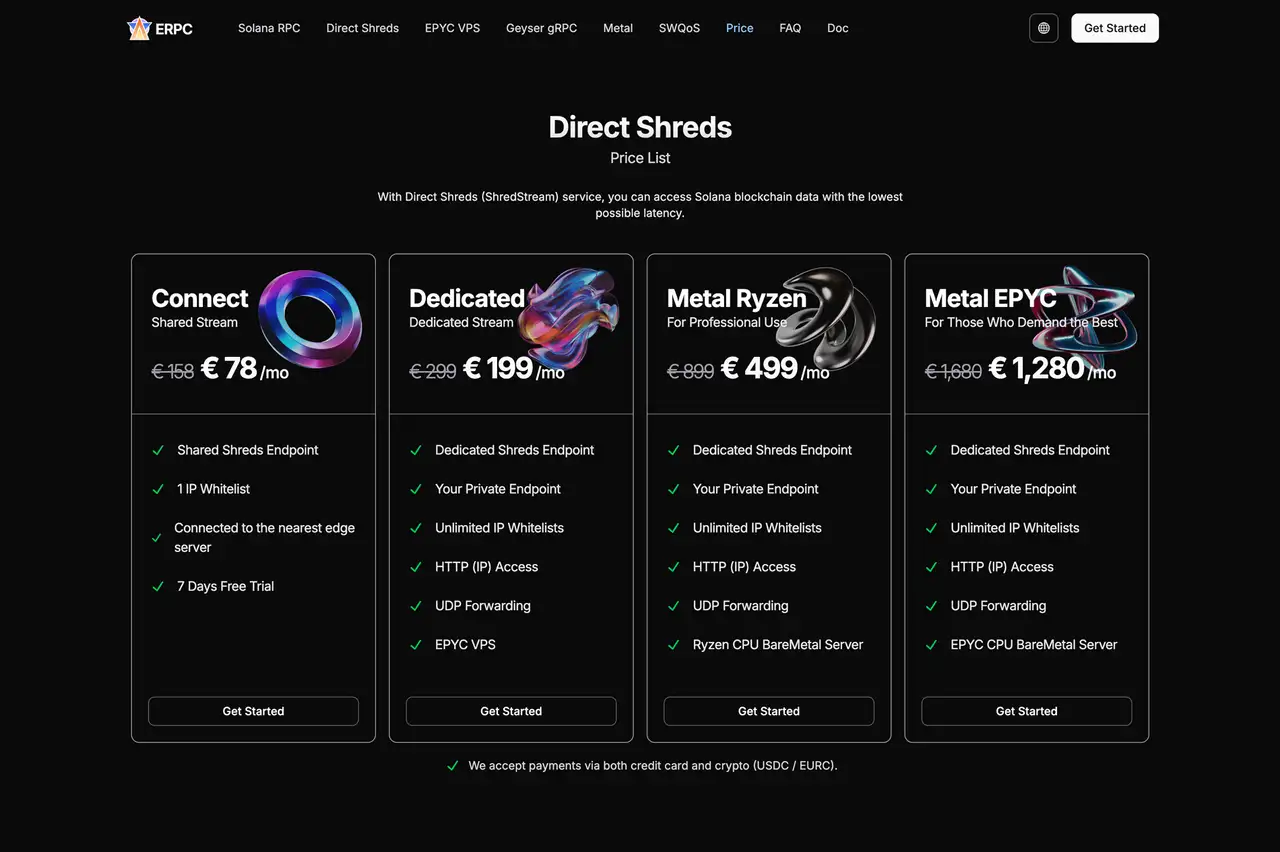Click Get Started under Metal EPYC plan
Image resolution: width=1280 pixels, height=852 pixels.
(1027, 711)
